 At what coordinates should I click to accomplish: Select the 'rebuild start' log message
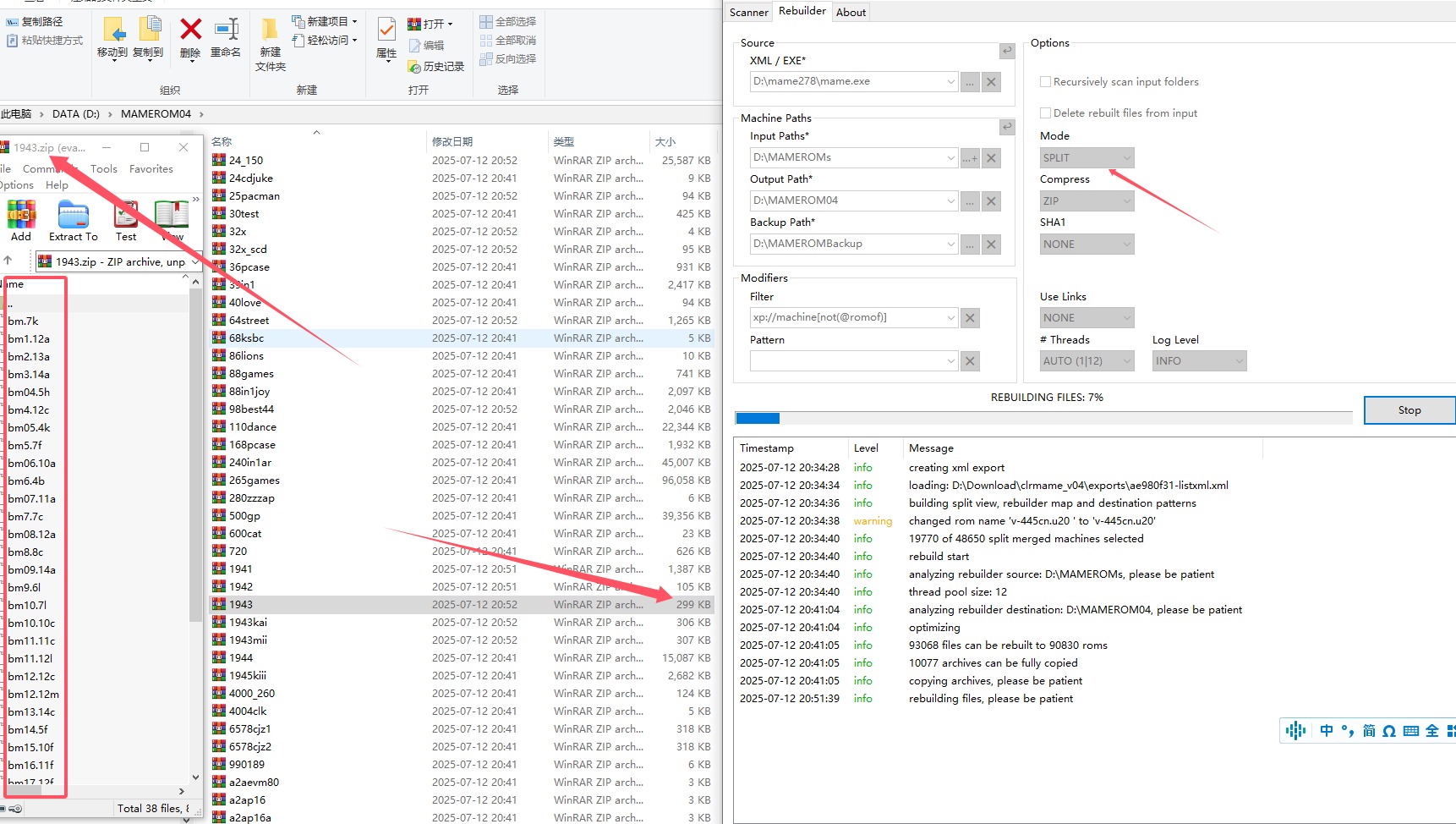[x=939, y=557]
